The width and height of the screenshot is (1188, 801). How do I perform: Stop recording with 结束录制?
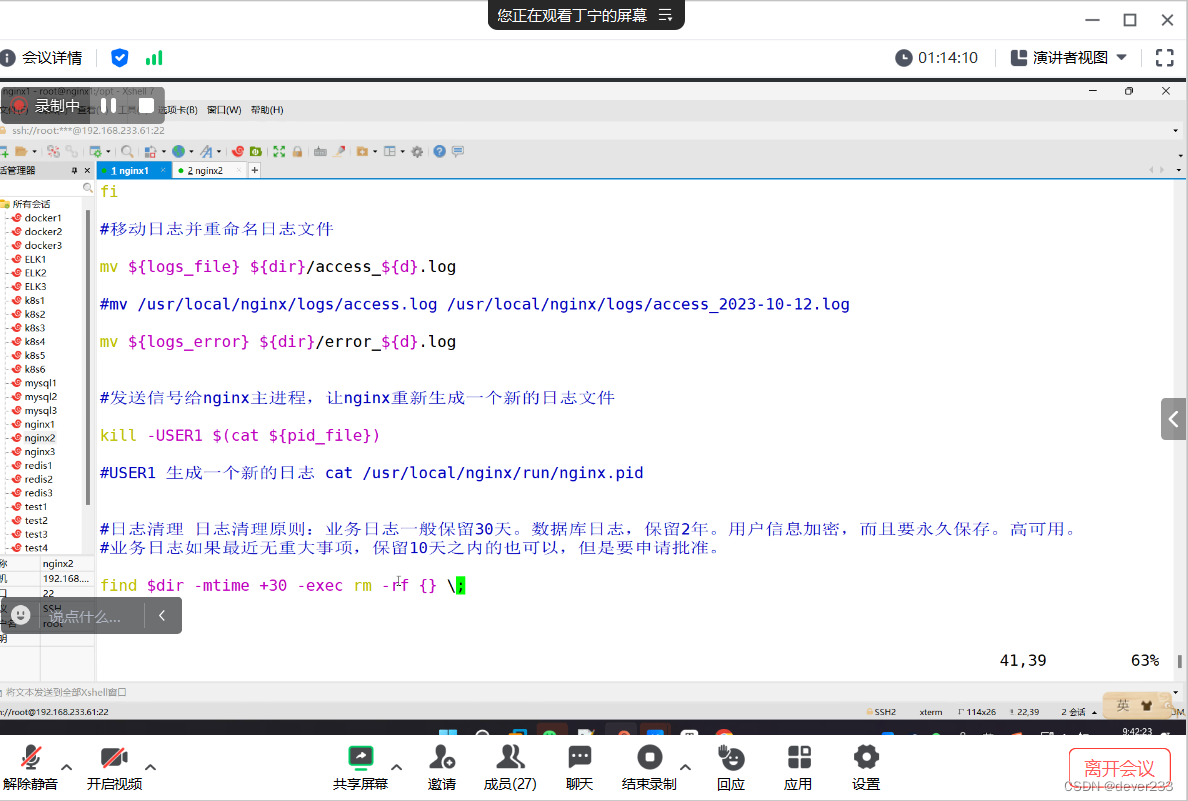(x=649, y=767)
